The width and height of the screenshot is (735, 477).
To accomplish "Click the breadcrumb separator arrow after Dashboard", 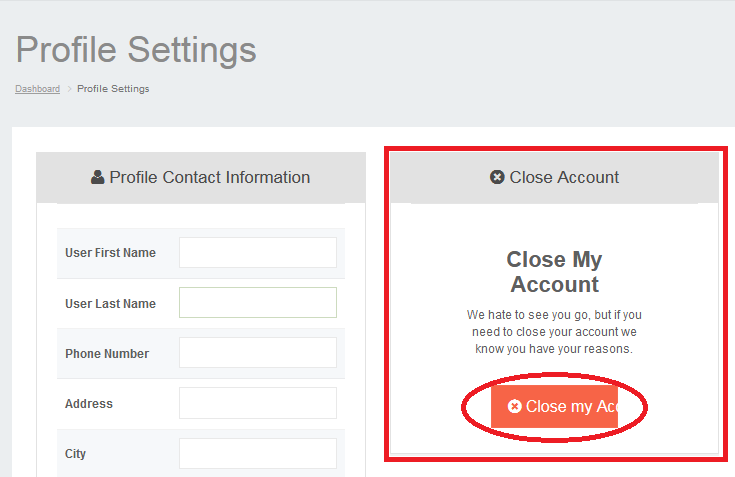I will 69,89.
